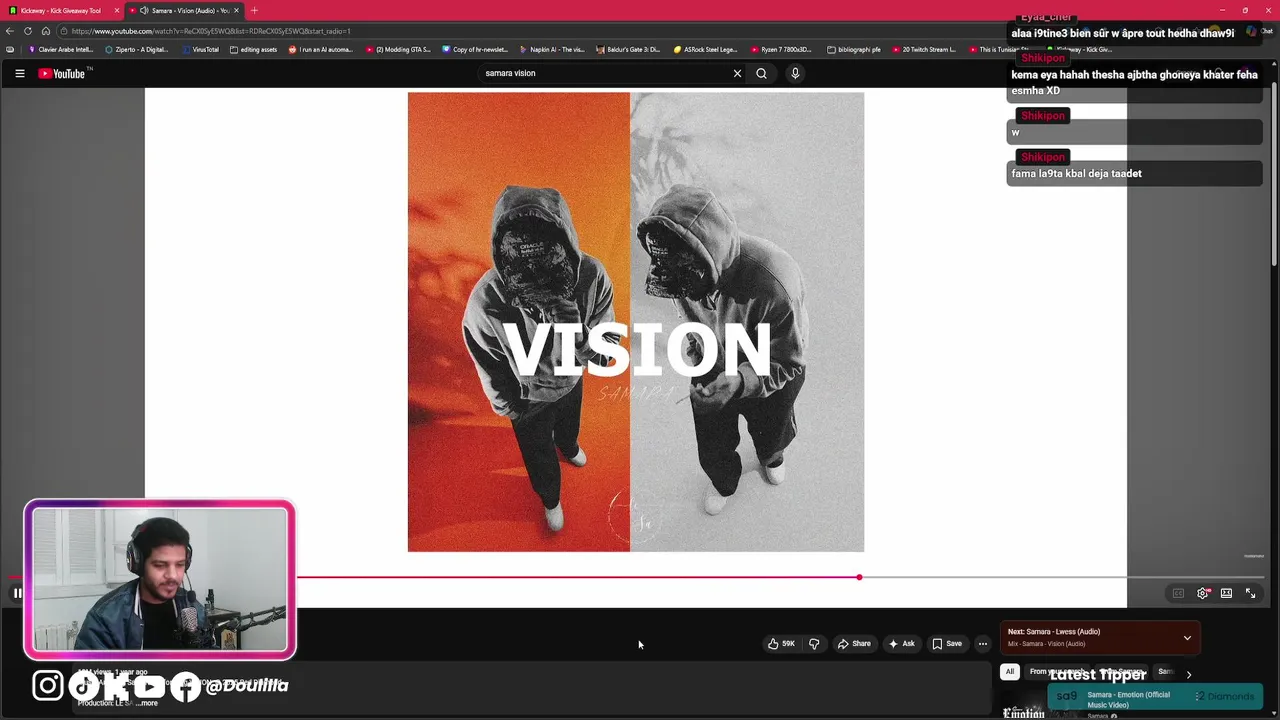The height and width of the screenshot is (720, 1280).
Task: Click the magnifier search button
Action: pos(761,73)
